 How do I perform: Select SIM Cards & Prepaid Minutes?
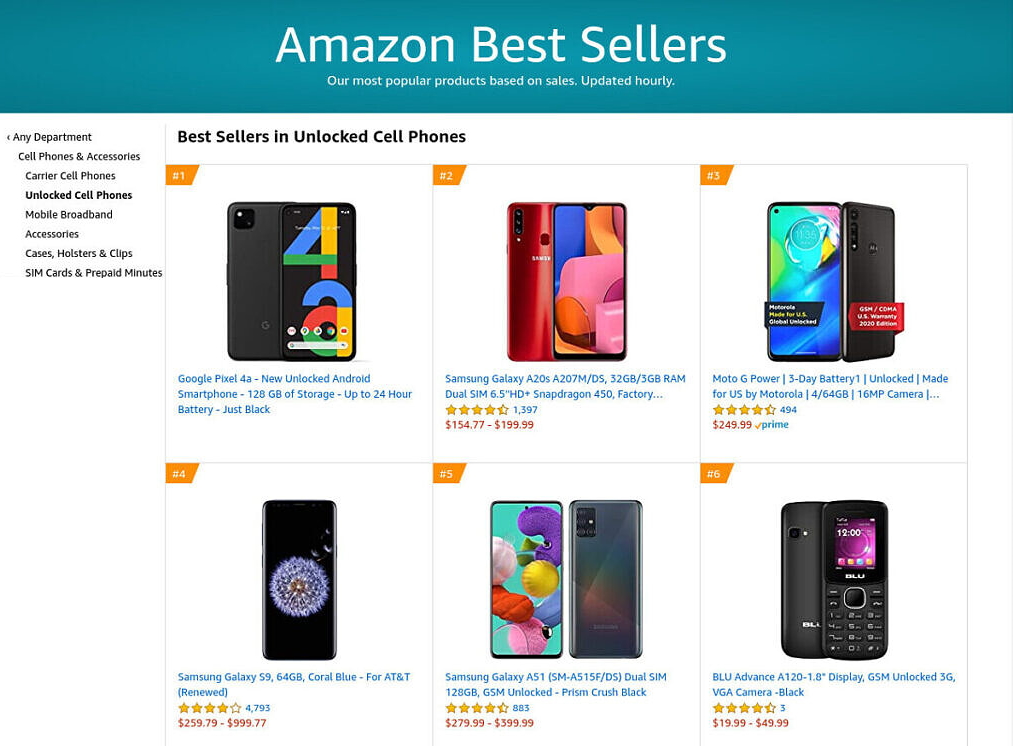point(94,273)
